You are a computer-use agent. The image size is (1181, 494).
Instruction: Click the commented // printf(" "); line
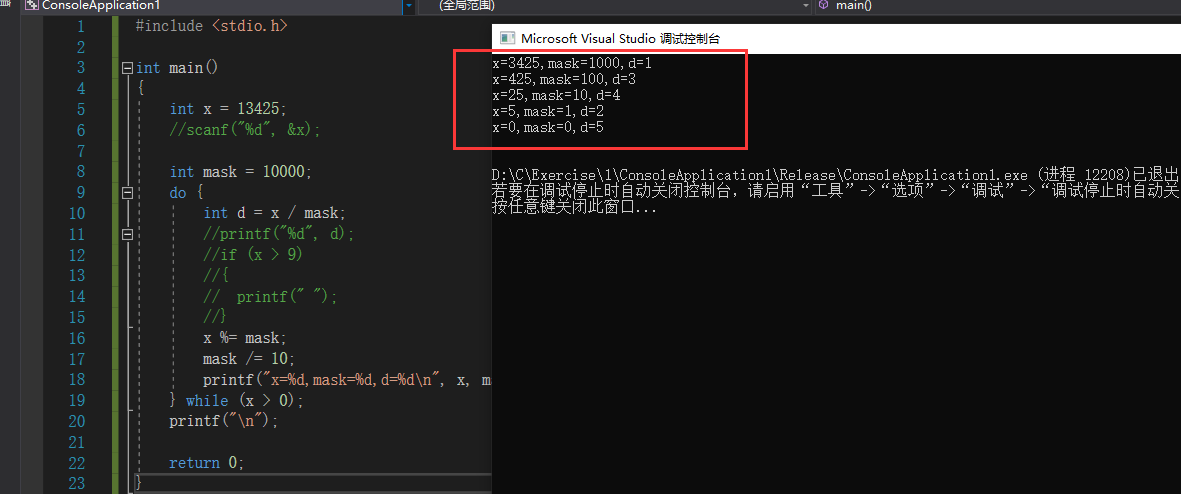[270, 296]
